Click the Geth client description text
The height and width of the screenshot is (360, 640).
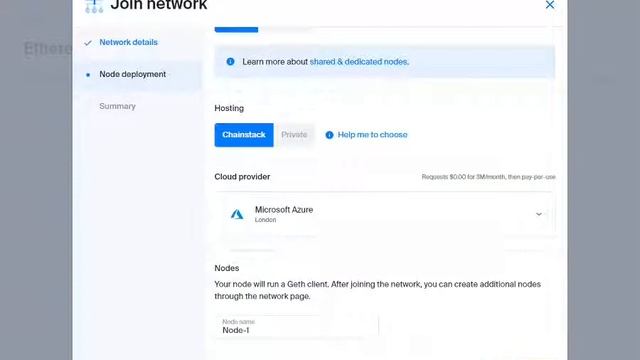(x=378, y=290)
